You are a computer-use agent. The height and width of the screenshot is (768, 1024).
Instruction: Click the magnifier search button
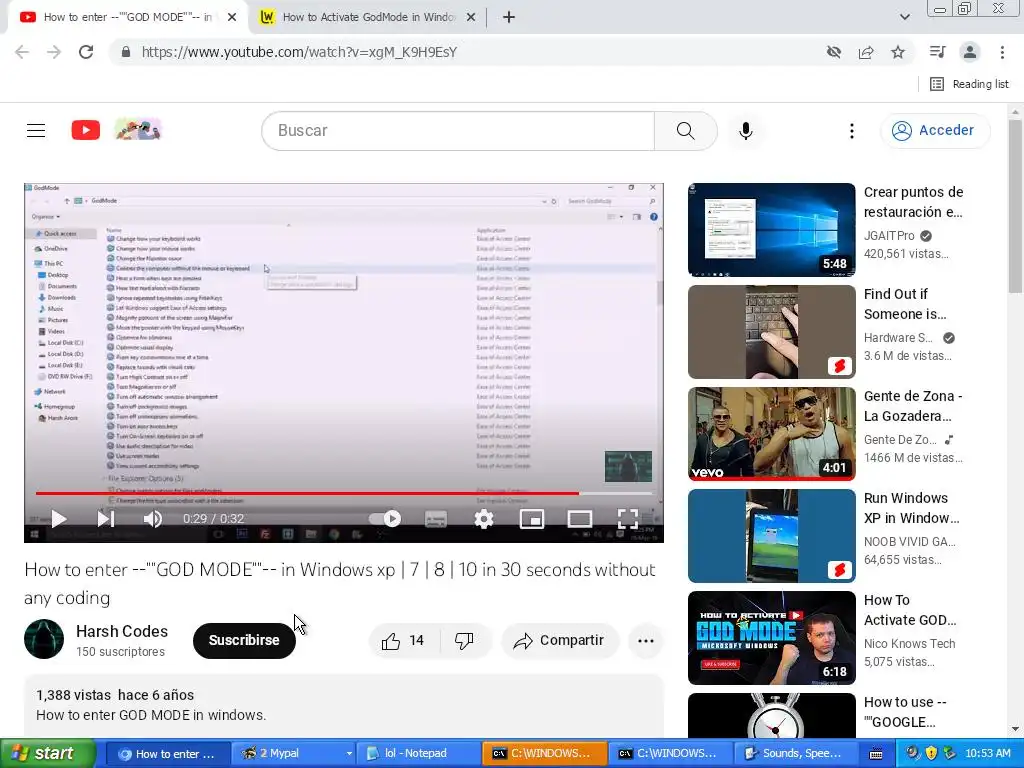click(686, 131)
